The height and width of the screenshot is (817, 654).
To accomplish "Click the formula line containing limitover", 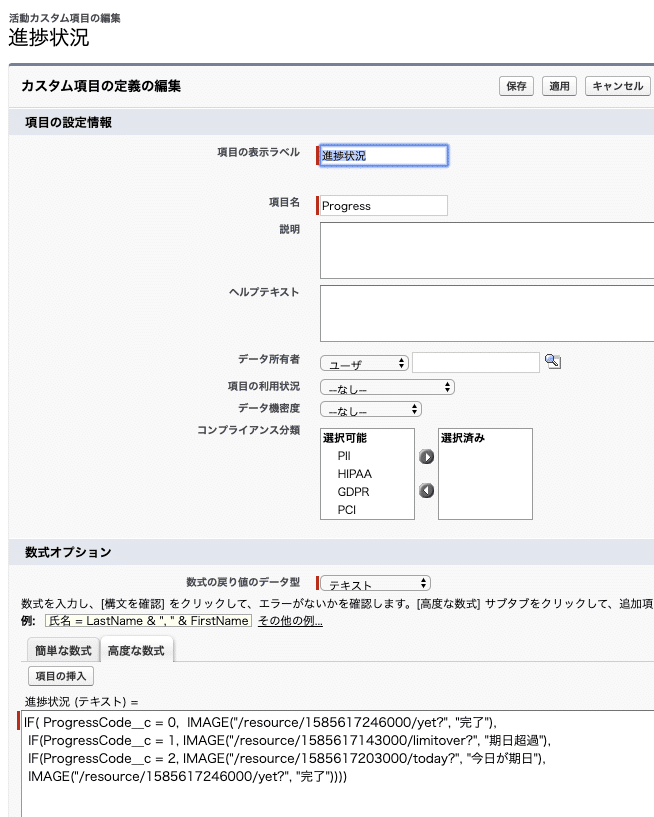I will (x=289, y=740).
